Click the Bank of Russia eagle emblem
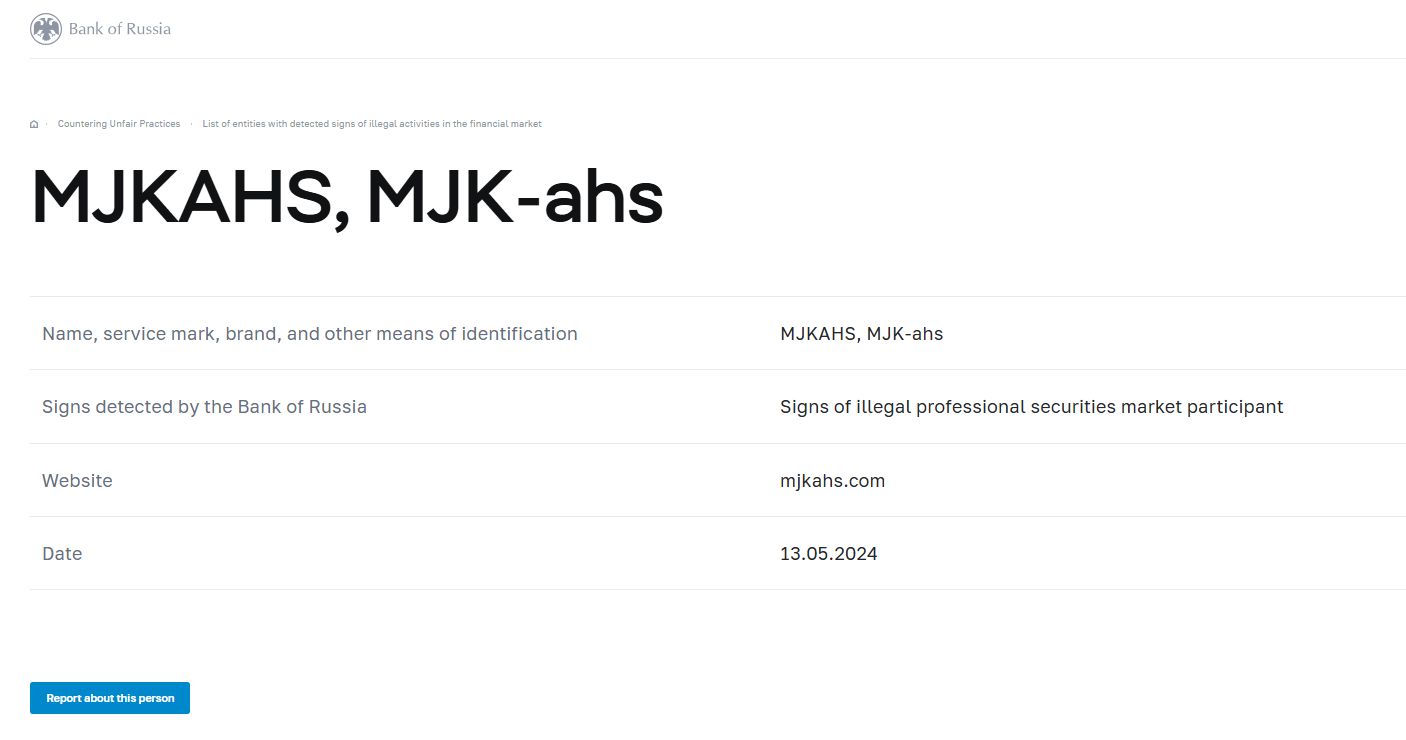This screenshot has width=1406, height=740. pyautogui.click(x=46, y=29)
